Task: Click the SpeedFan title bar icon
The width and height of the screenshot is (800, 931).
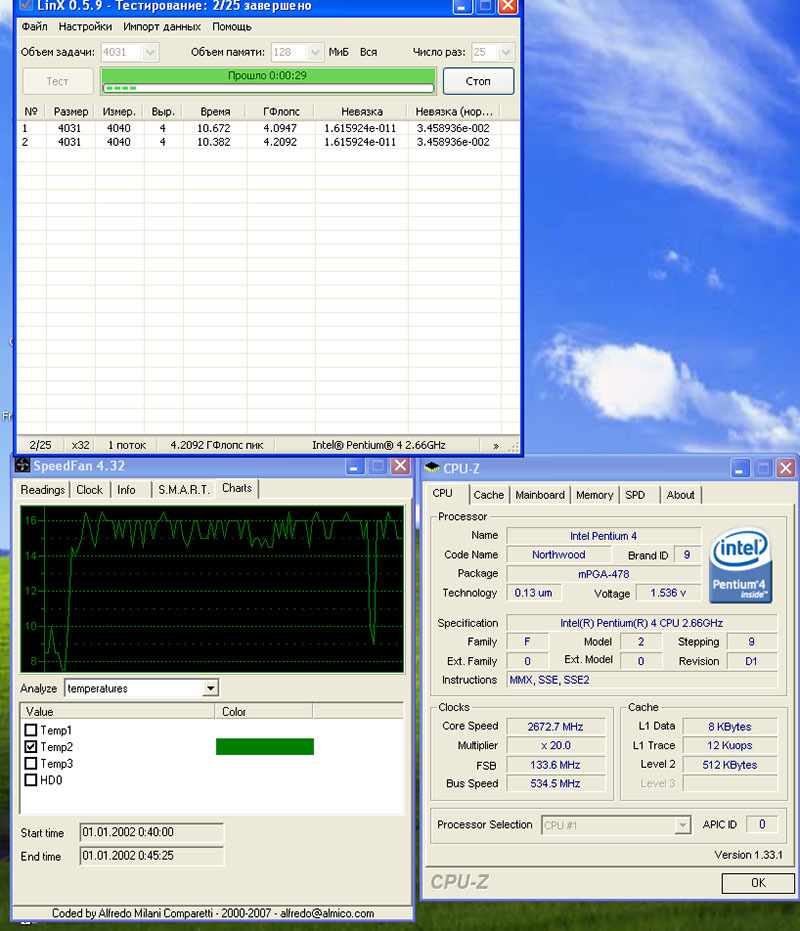Action: 22,465
